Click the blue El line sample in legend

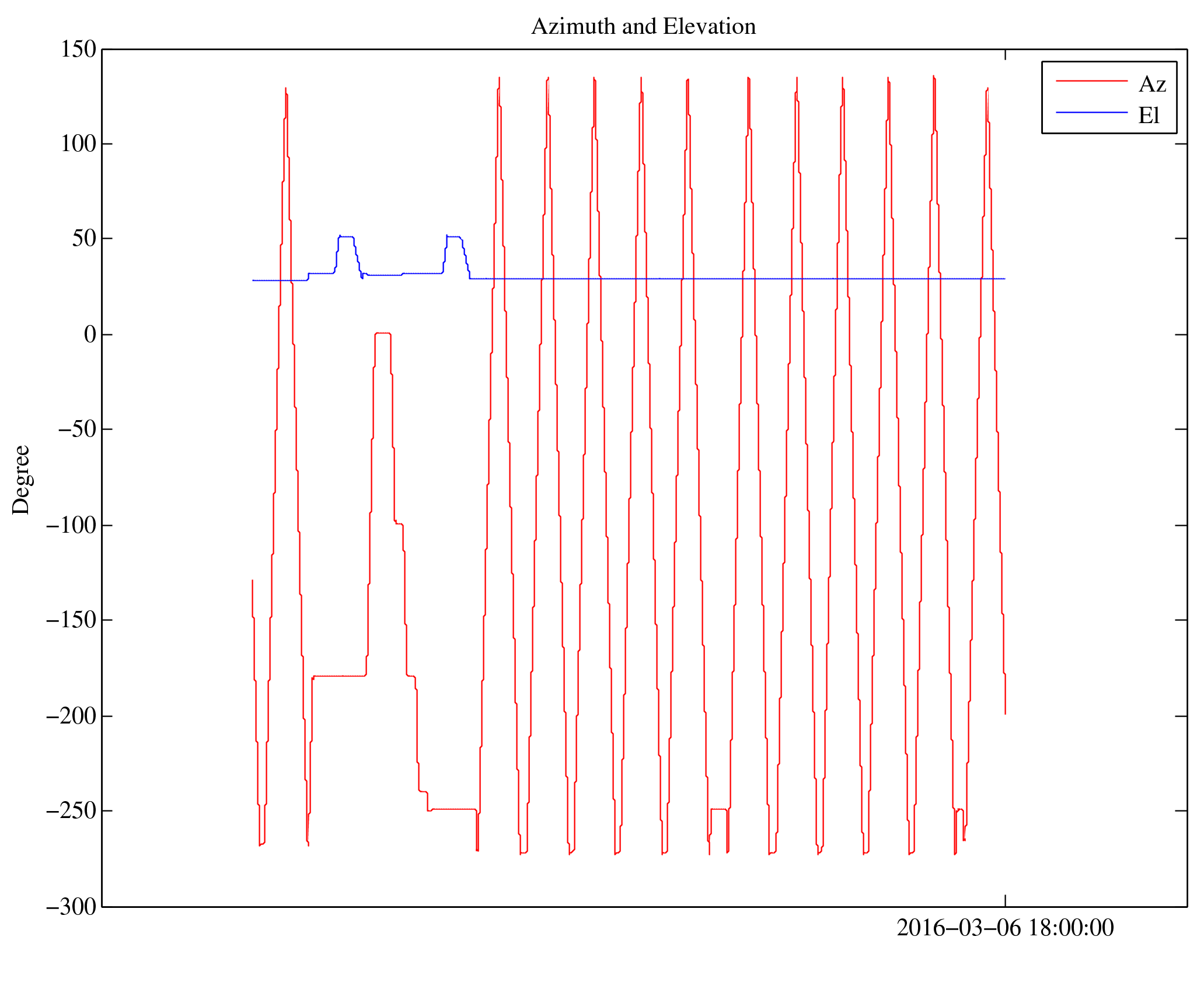[x=1091, y=112]
